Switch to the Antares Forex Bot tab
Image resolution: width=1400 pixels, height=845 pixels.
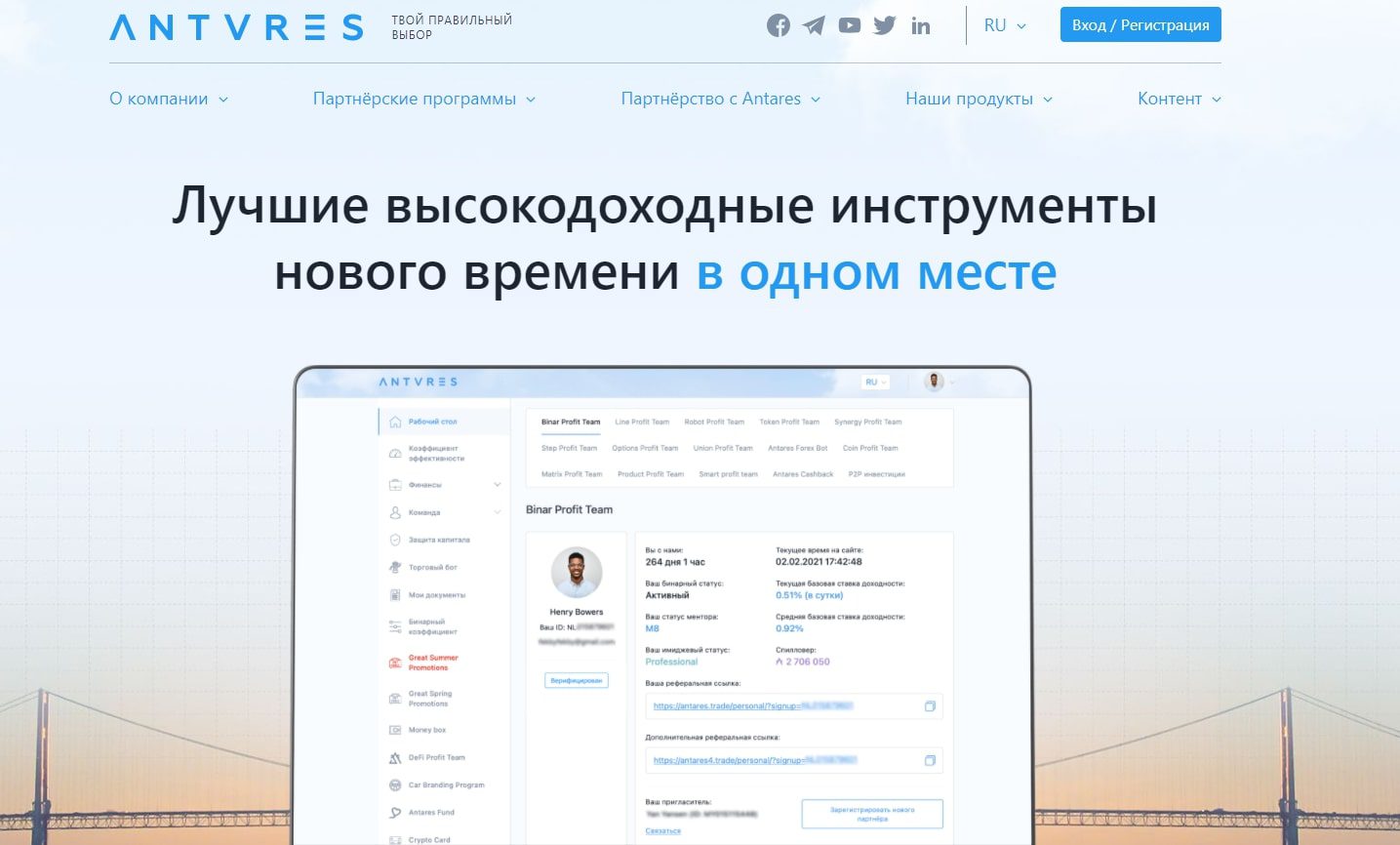(x=798, y=449)
